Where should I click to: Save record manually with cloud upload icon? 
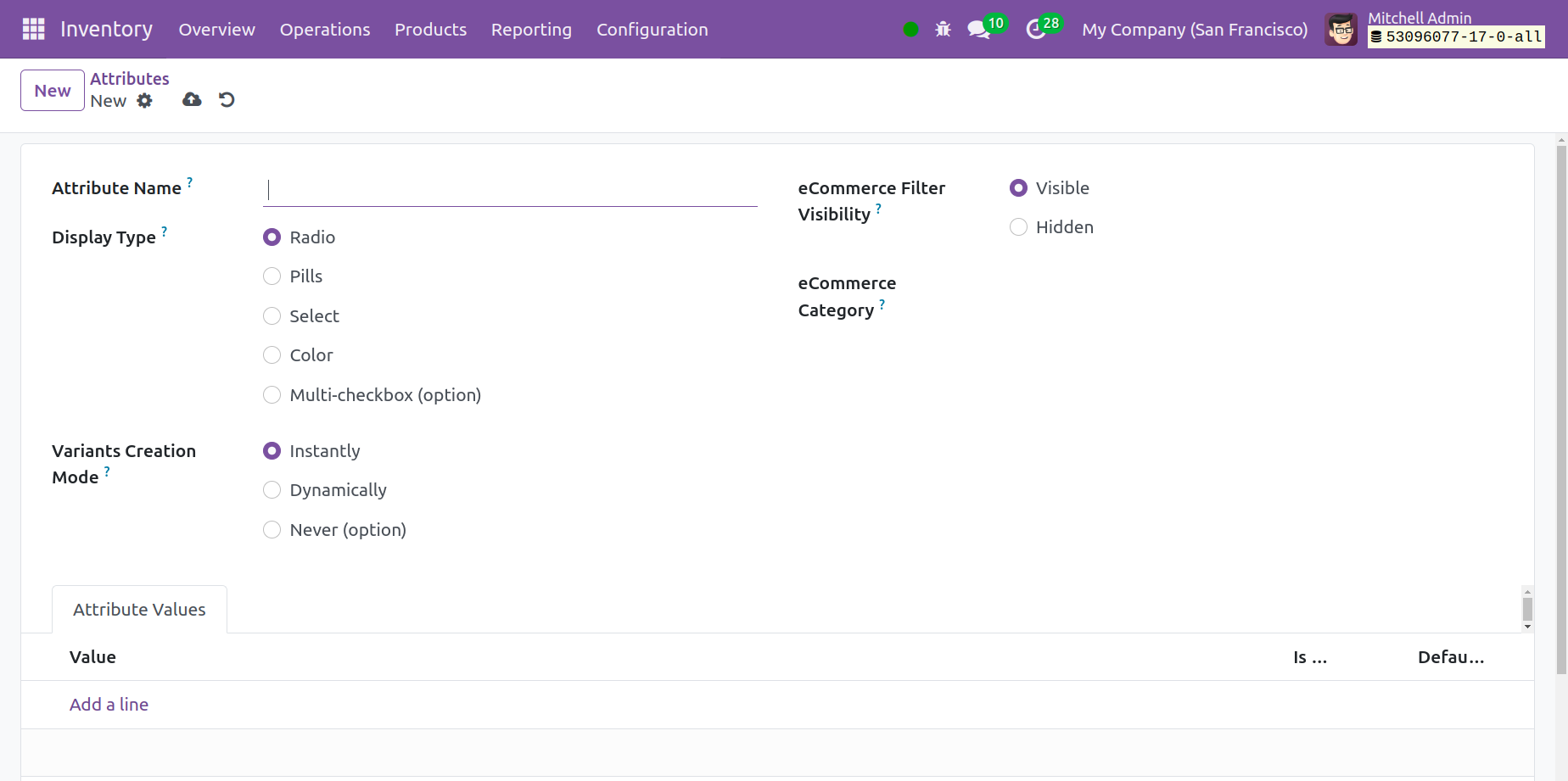pos(192,100)
